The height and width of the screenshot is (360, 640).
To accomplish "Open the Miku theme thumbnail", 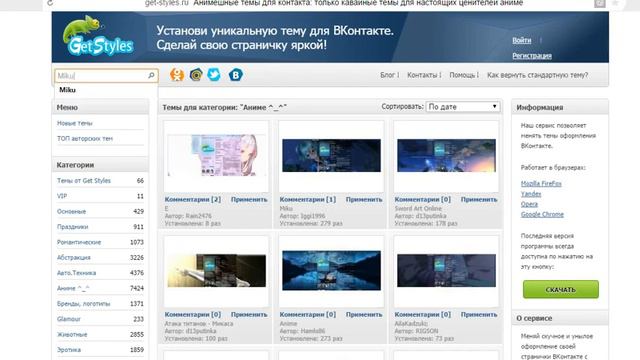I will (x=331, y=156).
